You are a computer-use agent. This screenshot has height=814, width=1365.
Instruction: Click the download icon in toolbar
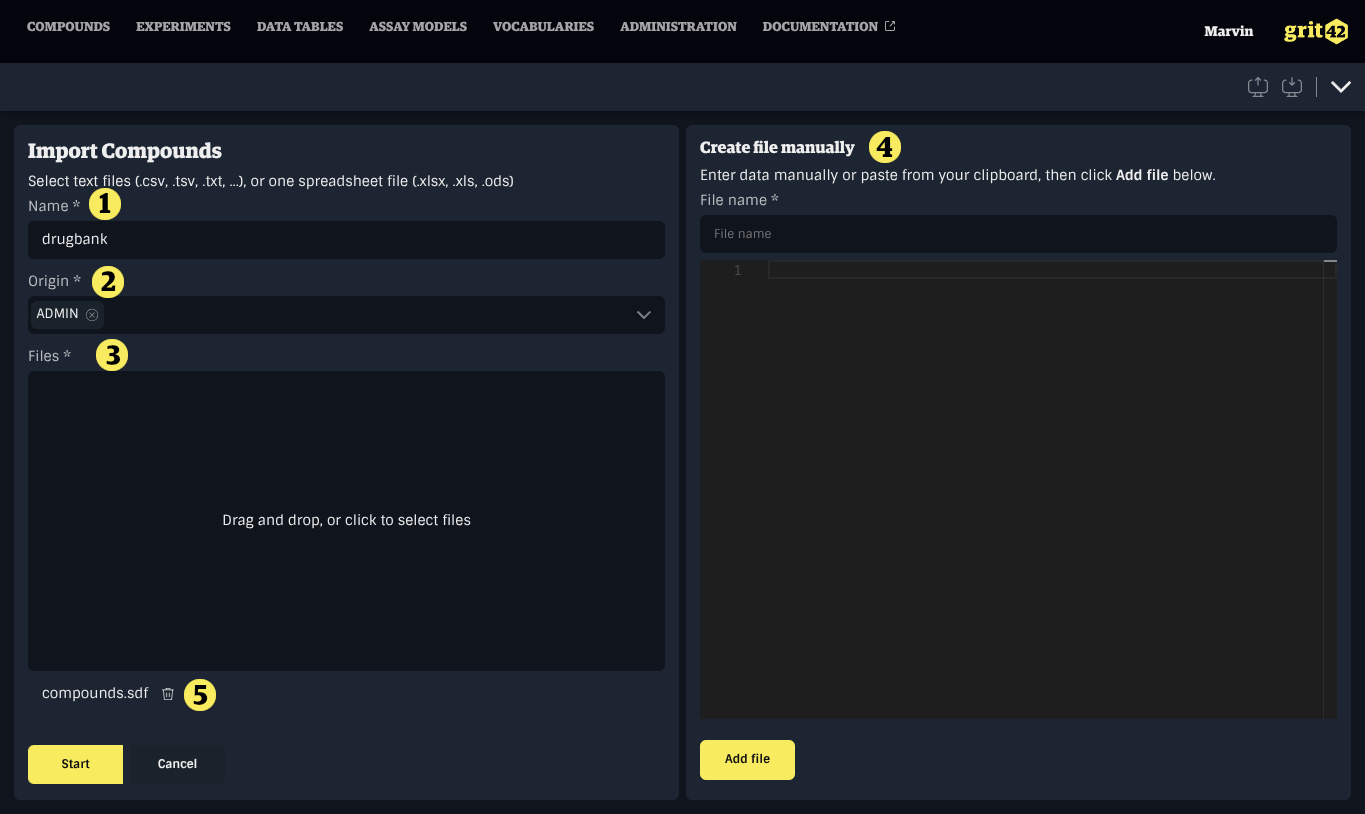click(x=1292, y=87)
